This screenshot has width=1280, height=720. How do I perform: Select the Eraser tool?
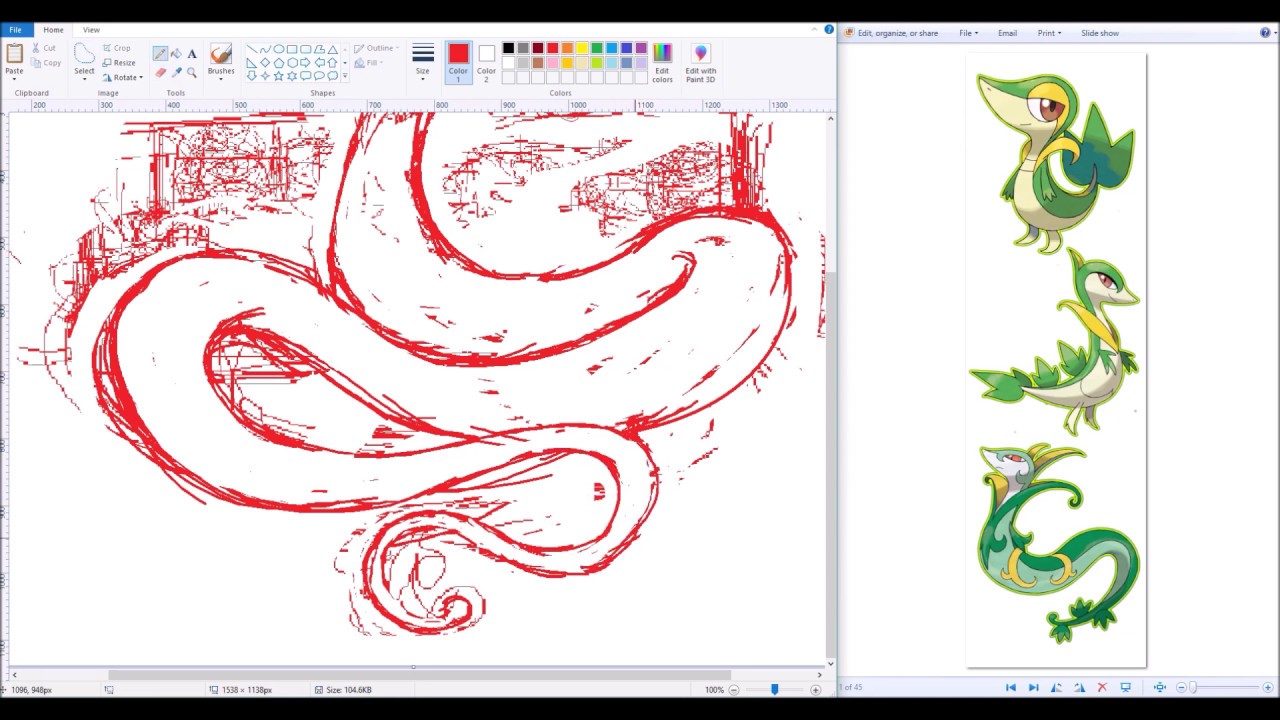pos(160,72)
